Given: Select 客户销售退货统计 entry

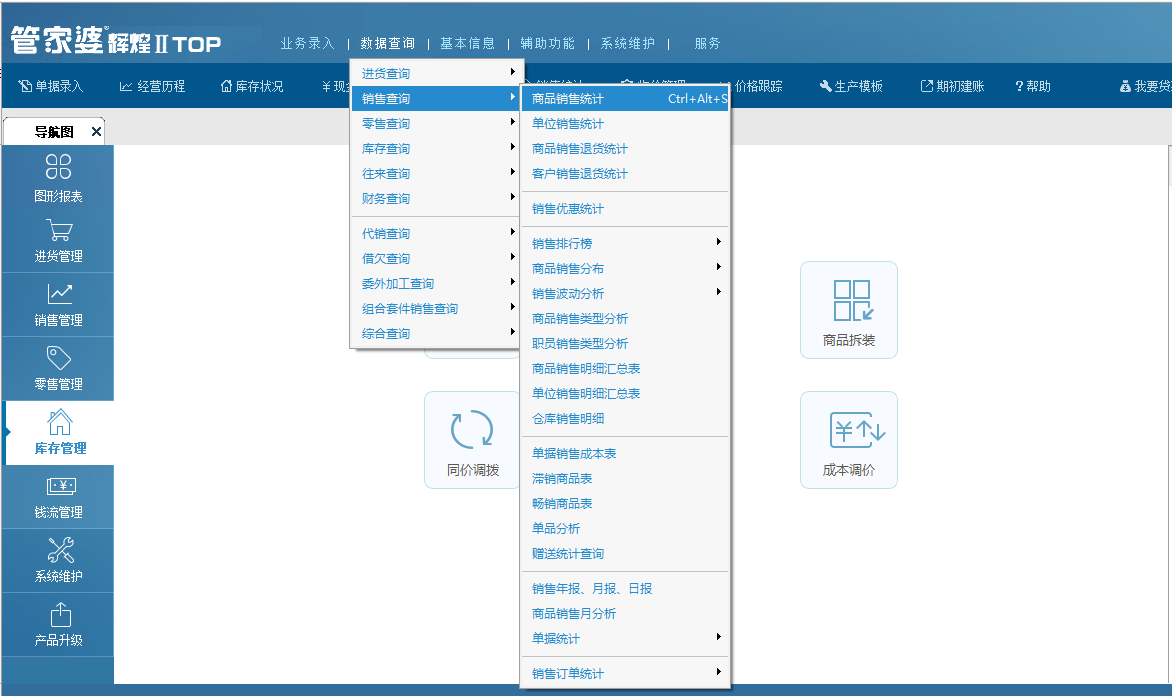Looking at the screenshot, I should tap(625, 173).
